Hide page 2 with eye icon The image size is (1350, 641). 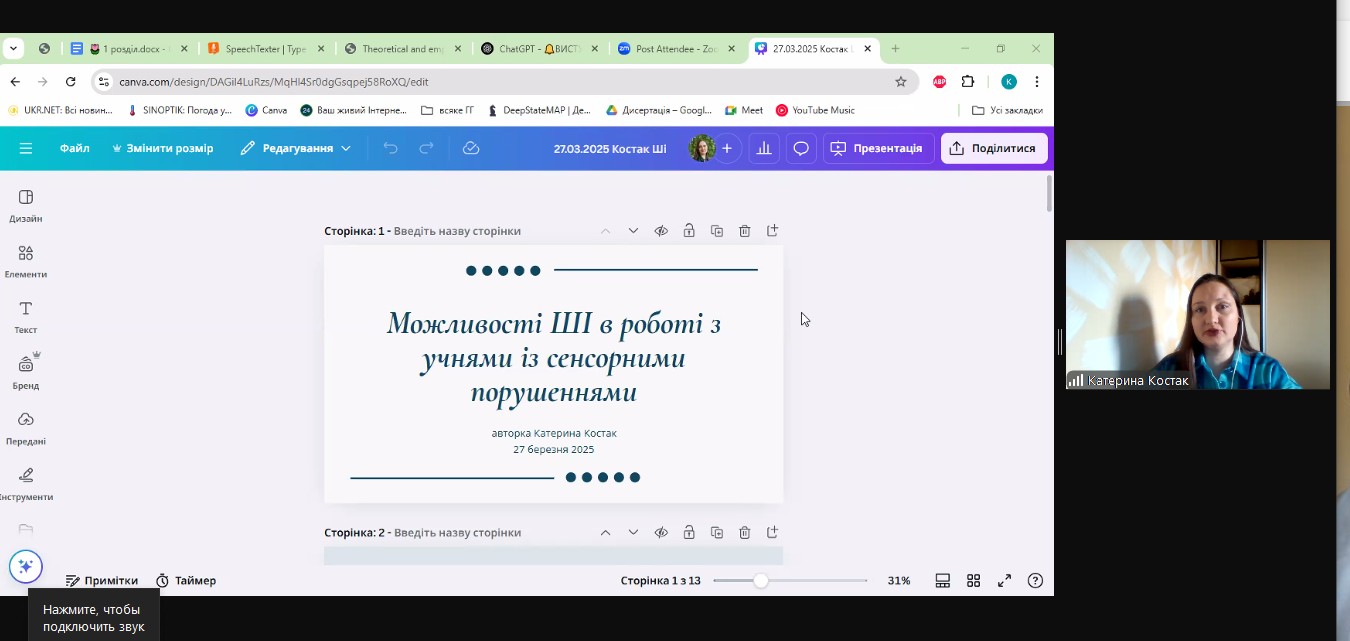click(x=661, y=533)
